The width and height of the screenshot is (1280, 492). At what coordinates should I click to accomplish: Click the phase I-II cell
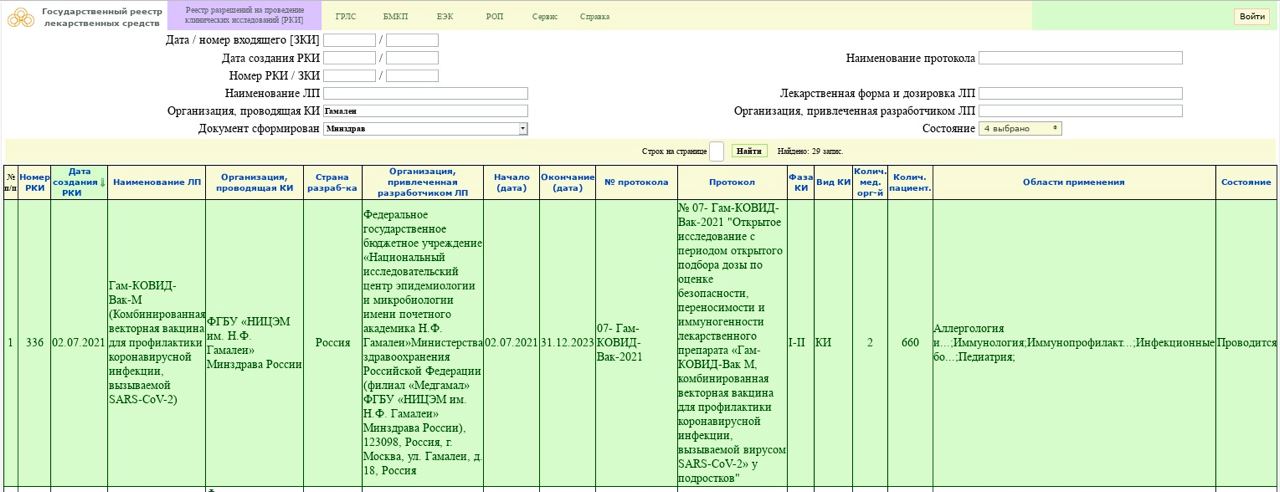pyautogui.click(x=800, y=343)
